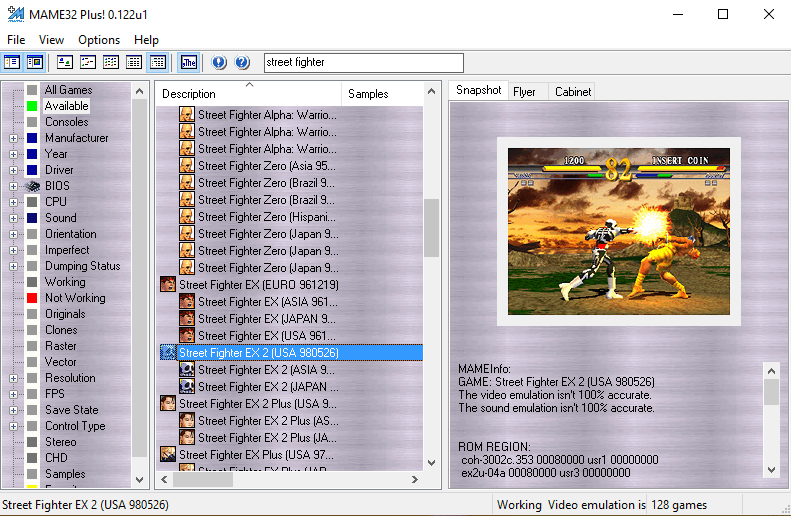Toggle the ',The' prefix sorting icon
The image size is (795, 519).
click(x=189, y=62)
